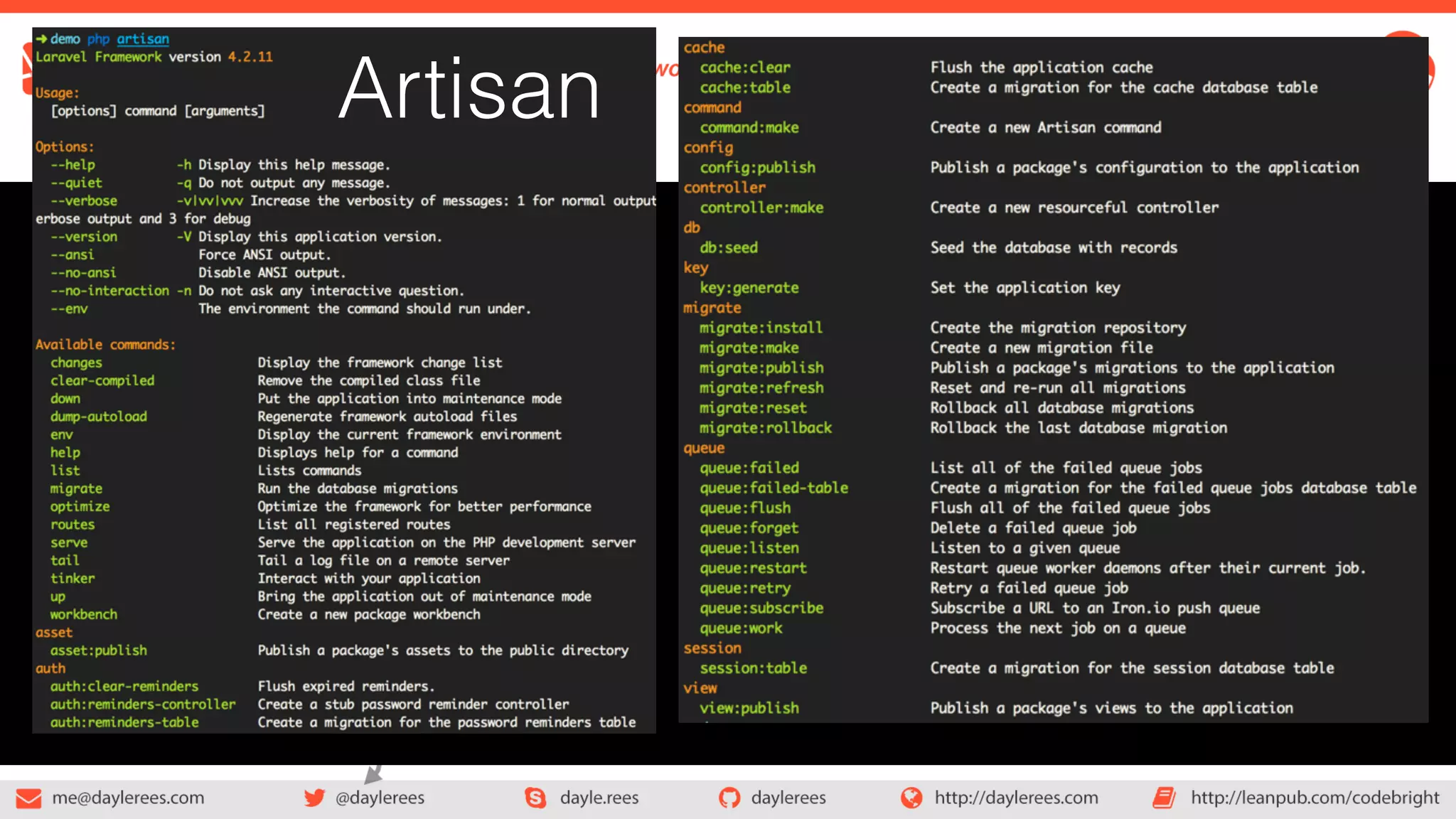Click 'Interact with your application' description
The height and width of the screenshot is (819, 1456).
tap(369, 579)
